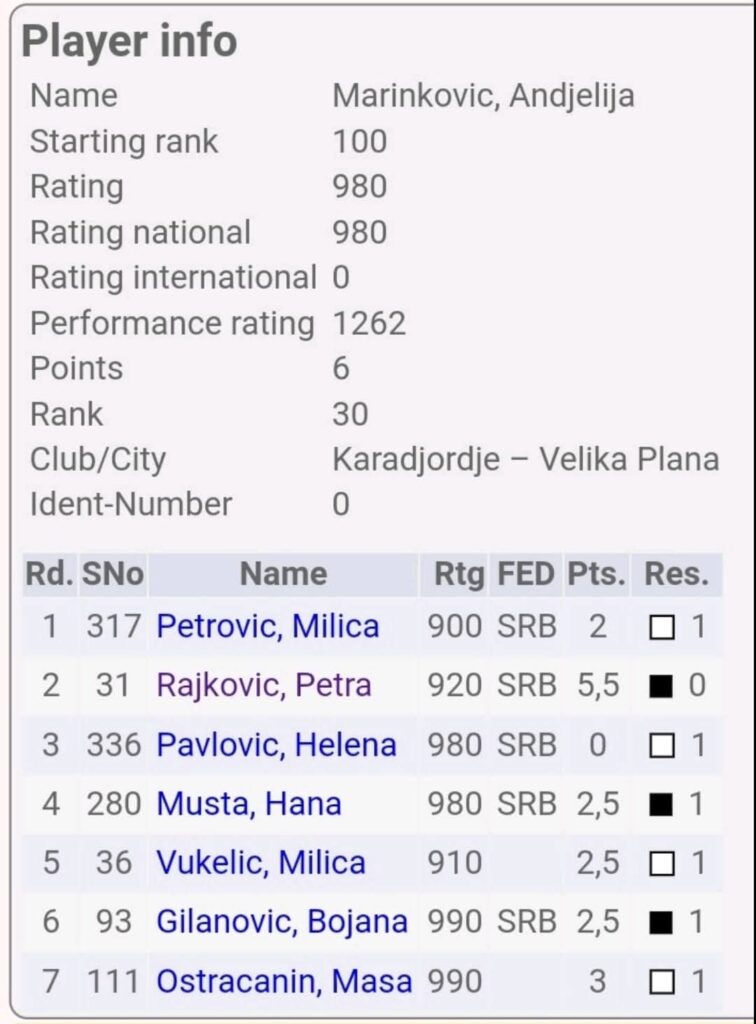Image resolution: width=756 pixels, height=1024 pixels.
Task: Open Gilanovic, Bojana player link
Action: [281, 922]
